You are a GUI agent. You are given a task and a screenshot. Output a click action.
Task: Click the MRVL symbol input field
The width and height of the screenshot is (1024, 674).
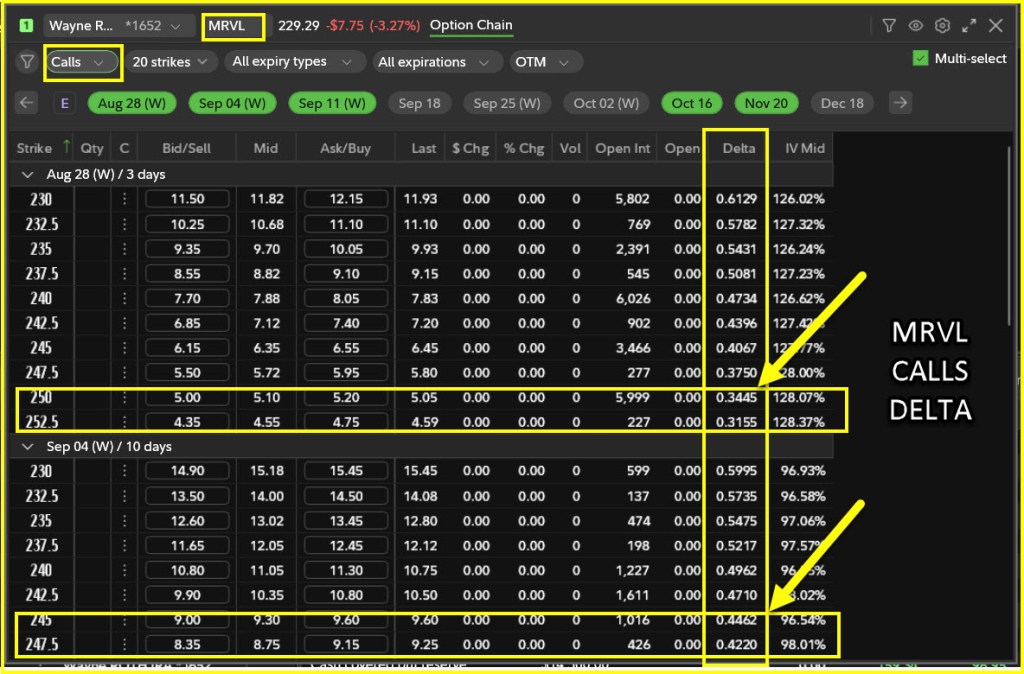pyautogui.click(x=233, y=27)
